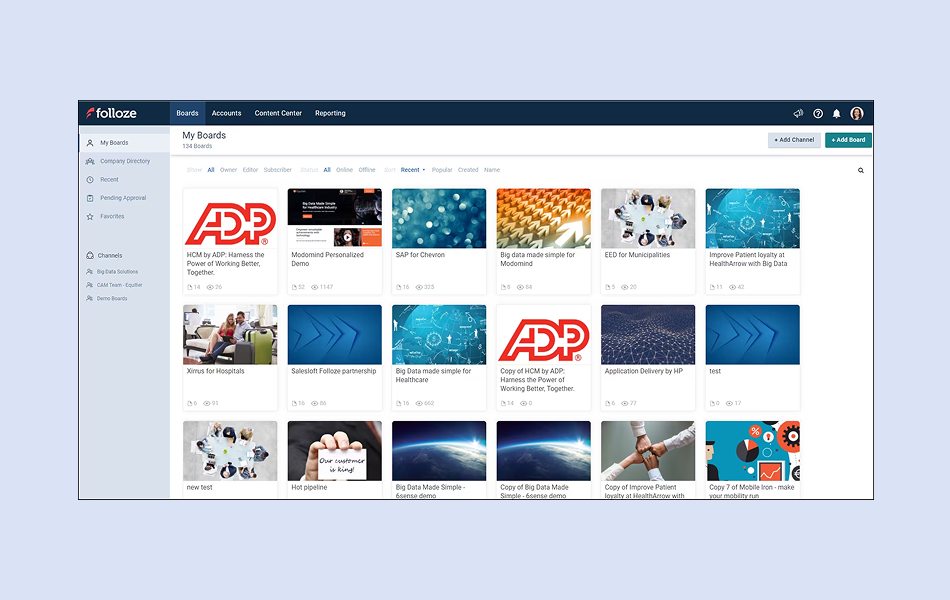The width and height of the screenshot is (950, 600).
Task: Filter boards by Editor
Action: (250, 170)
